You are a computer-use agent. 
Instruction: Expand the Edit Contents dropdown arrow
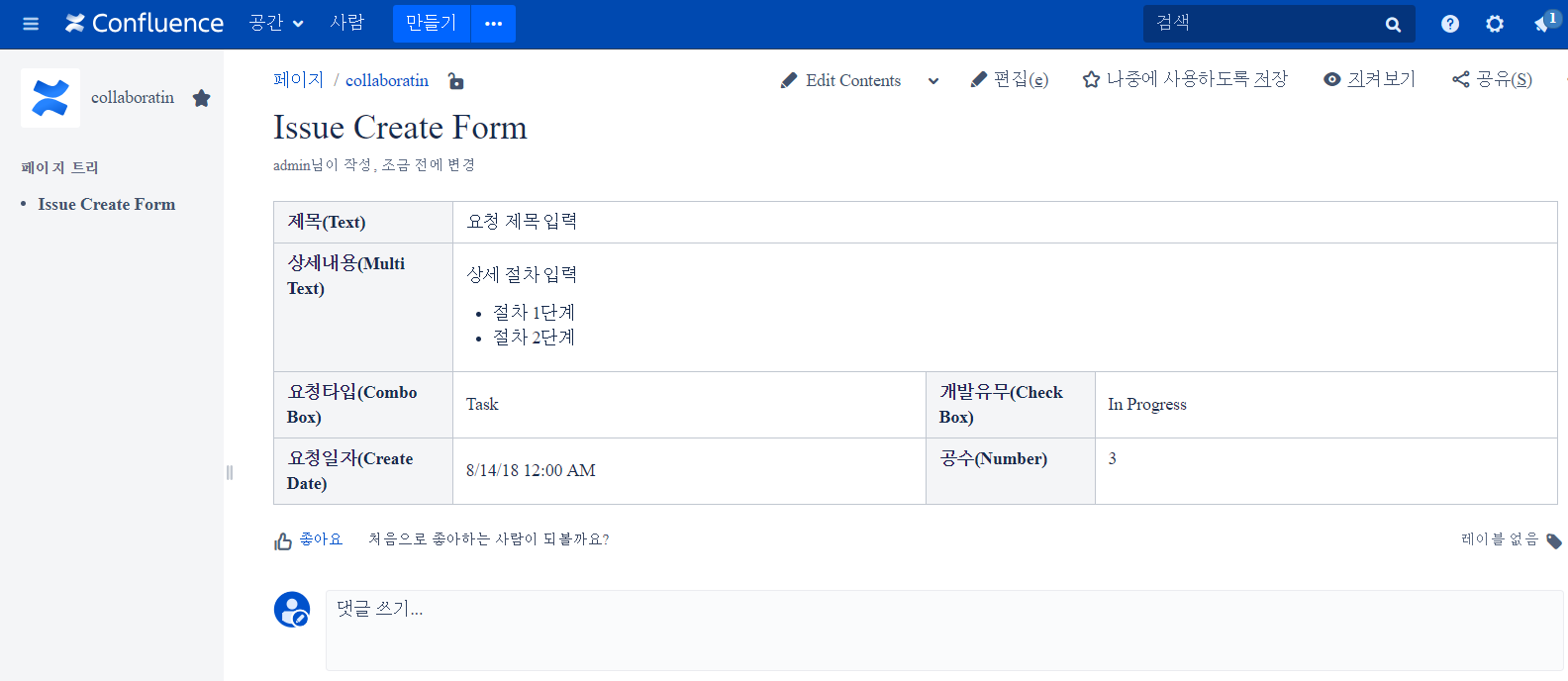pos(933,81)
